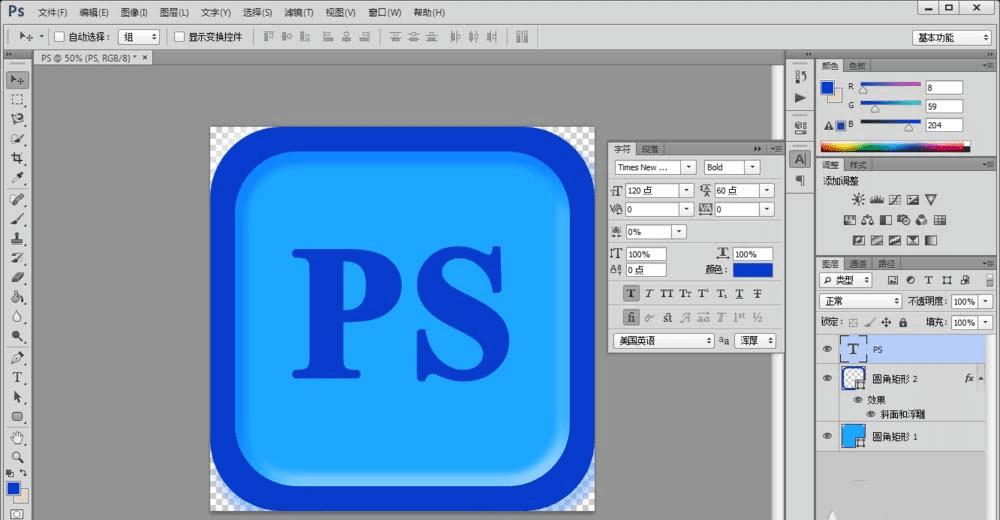Select the Zoom tool in toolbox
The height and width of the screenshot is (520, 1000).
[17, 457]
